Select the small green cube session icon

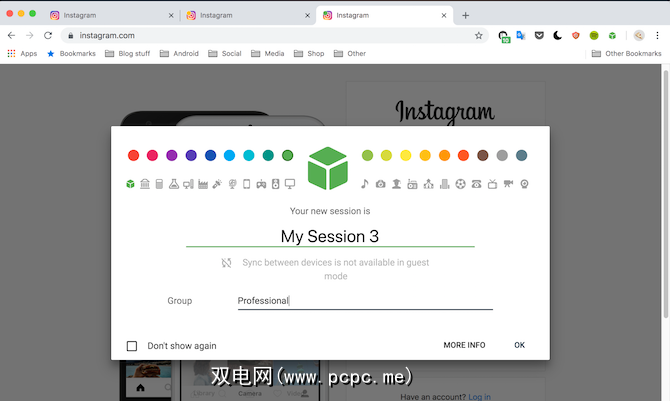tap(130, 184)
